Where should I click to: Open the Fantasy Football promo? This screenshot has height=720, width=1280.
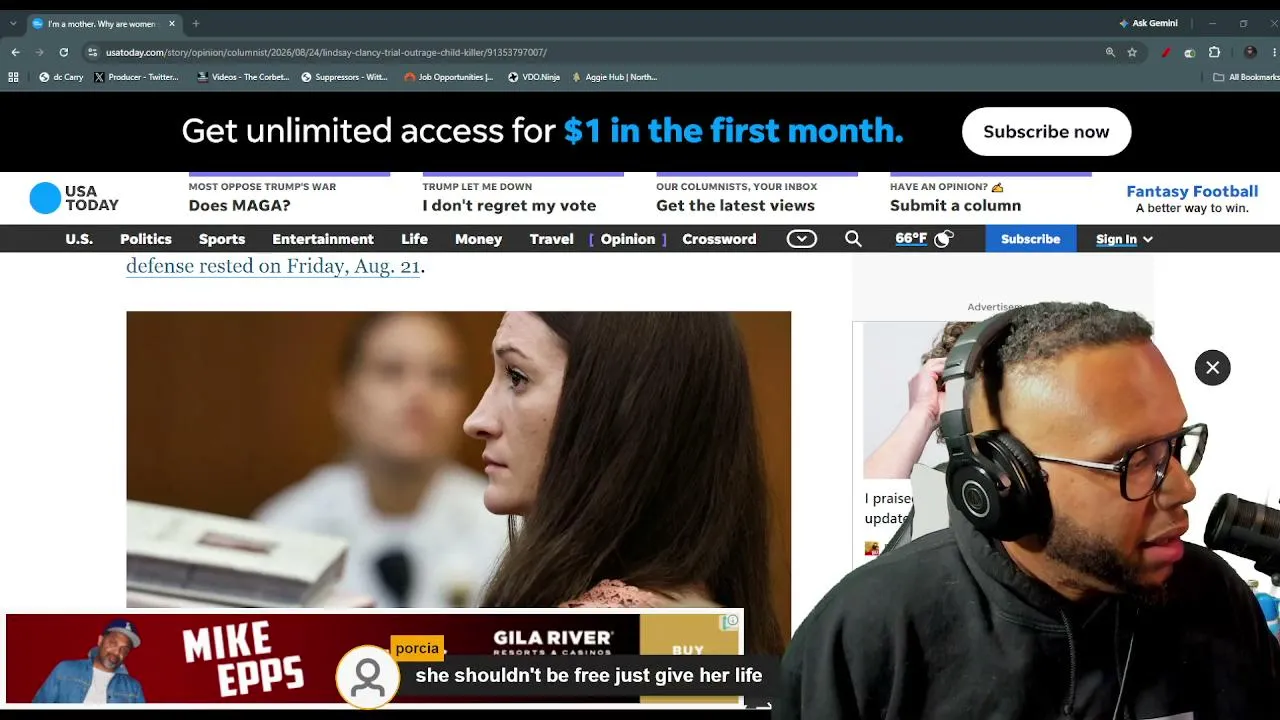(x=1192, y=198)
